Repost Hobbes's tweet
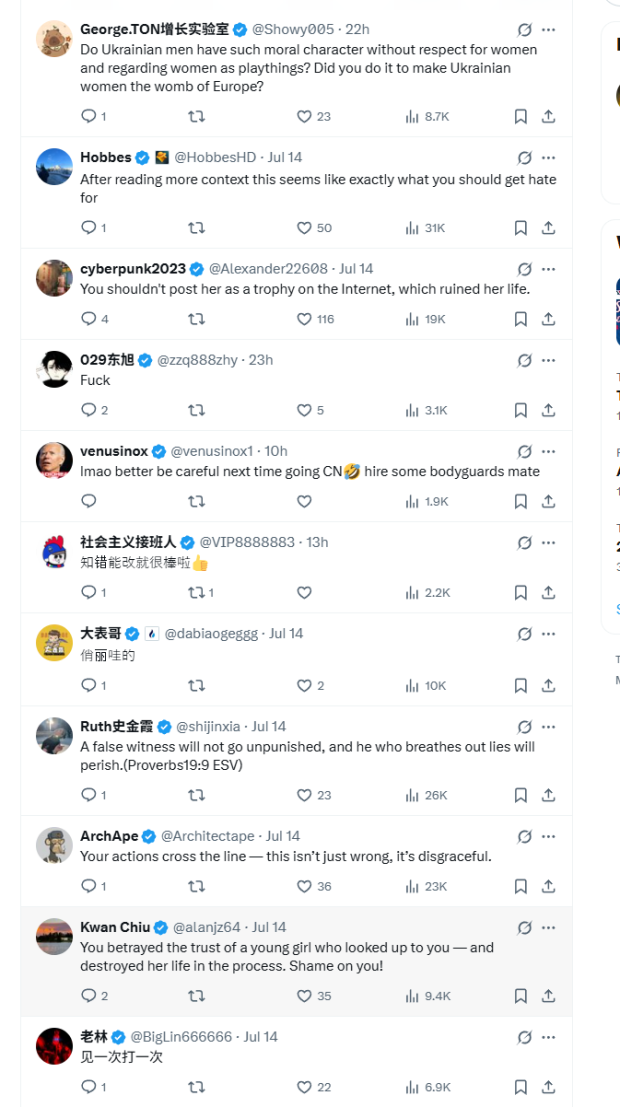The image size is (620, 1107). pyautogui.click(x=197, y=228)
